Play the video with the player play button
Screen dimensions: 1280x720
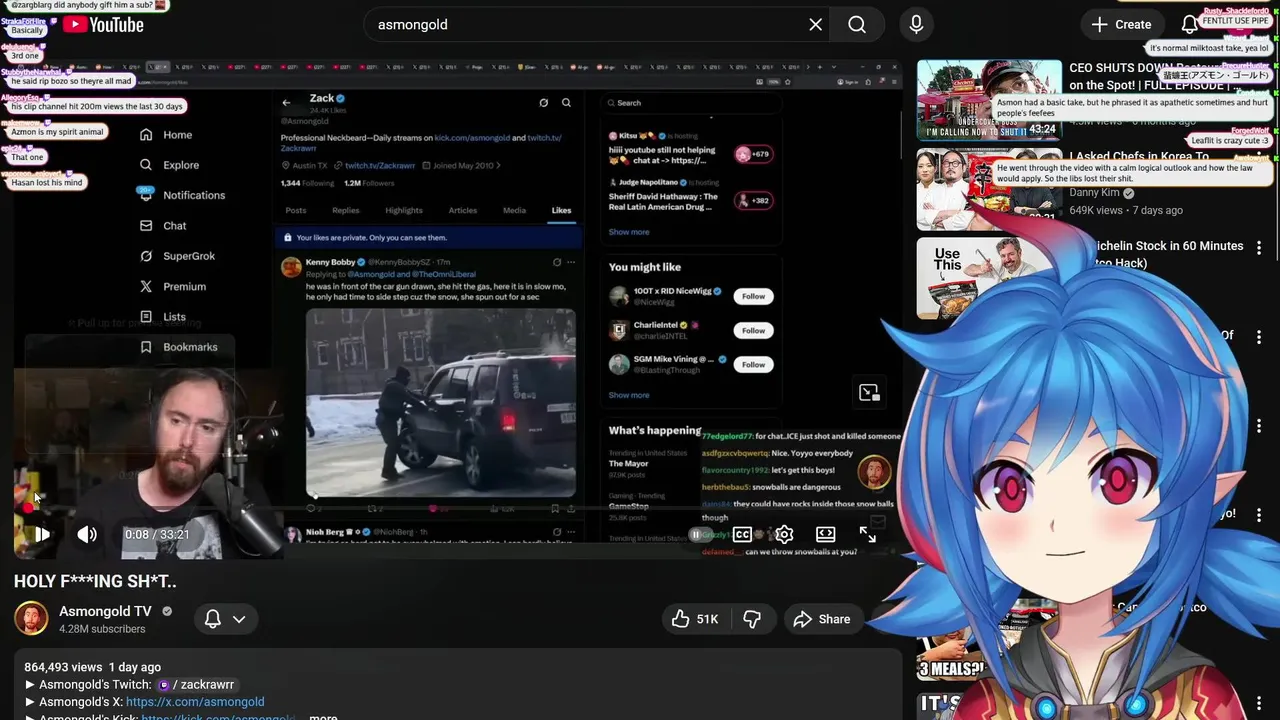[42, 534]
